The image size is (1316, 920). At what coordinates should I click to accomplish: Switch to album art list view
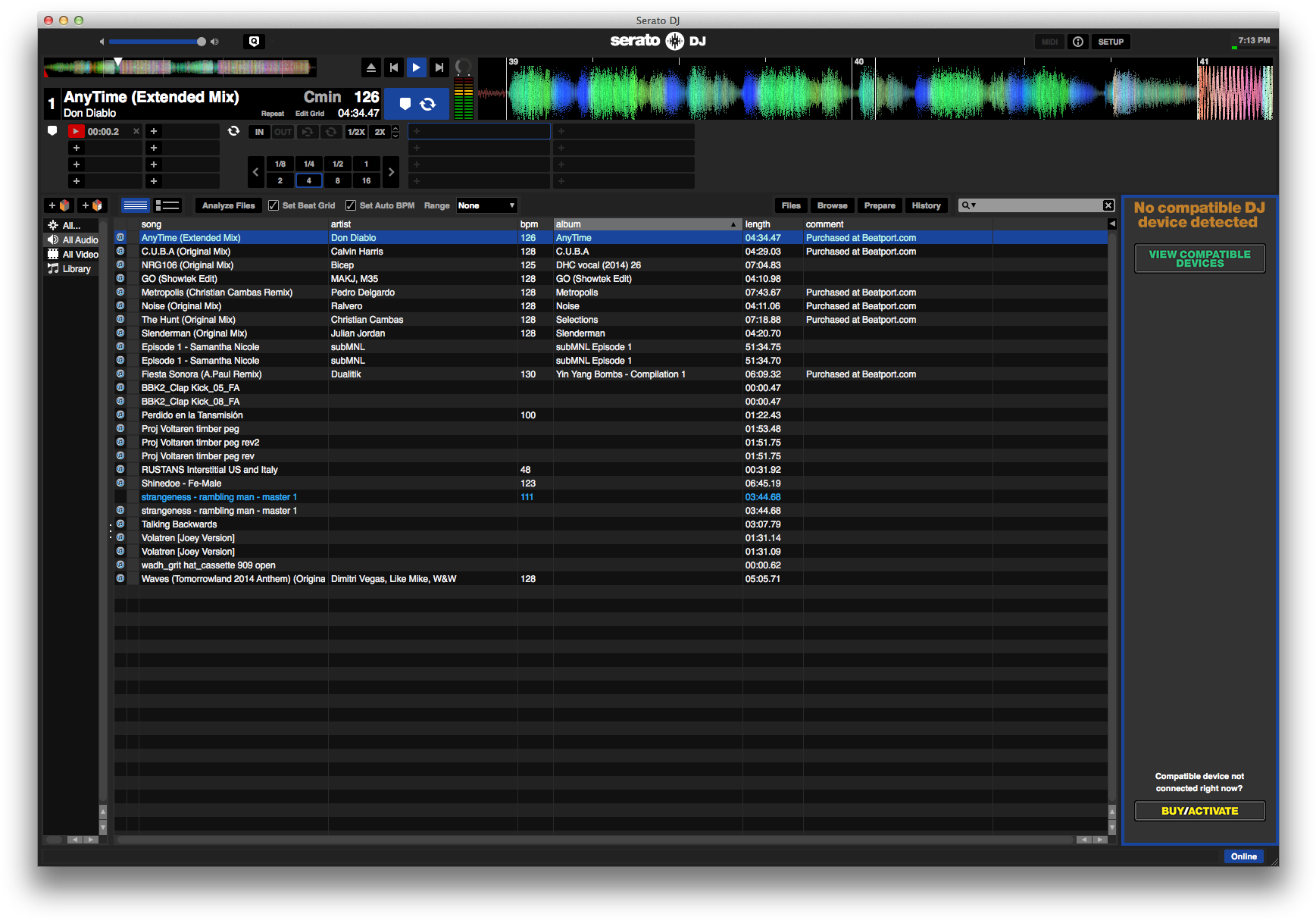tap(167, 205)
